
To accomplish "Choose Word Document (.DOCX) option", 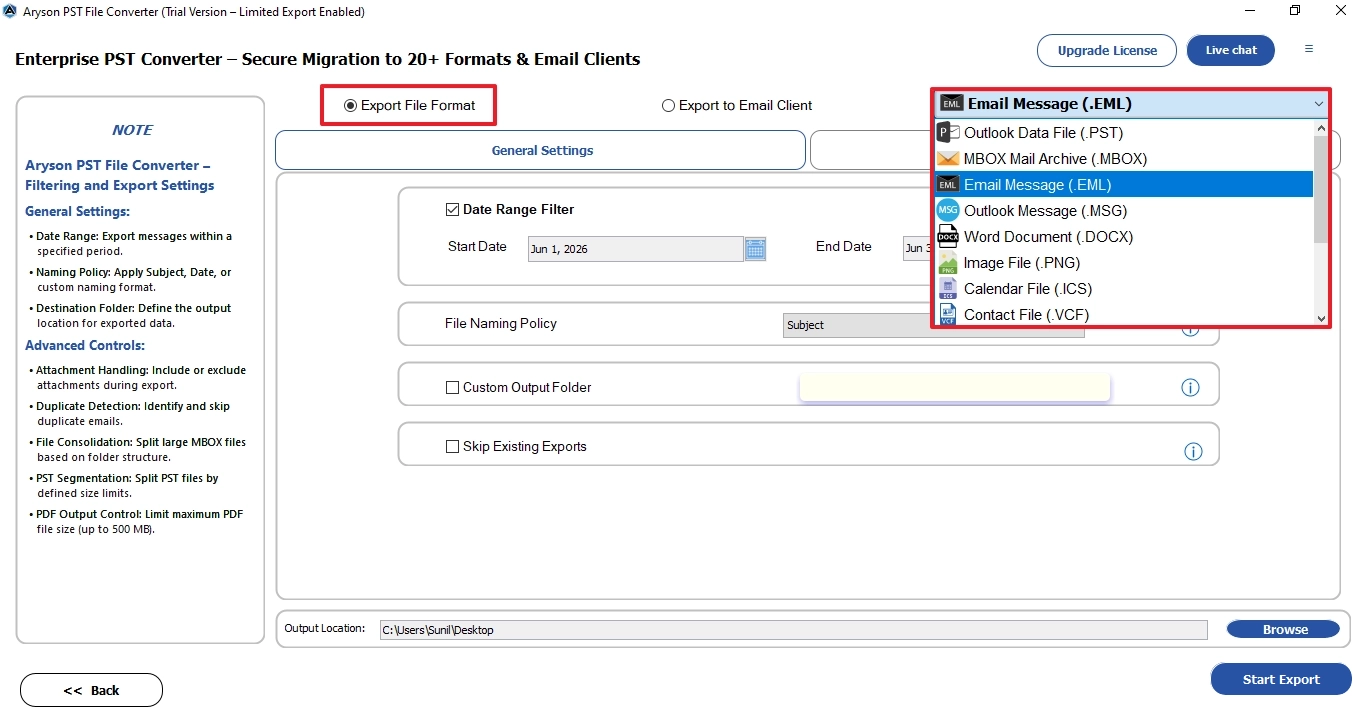I will (1124, 236).
